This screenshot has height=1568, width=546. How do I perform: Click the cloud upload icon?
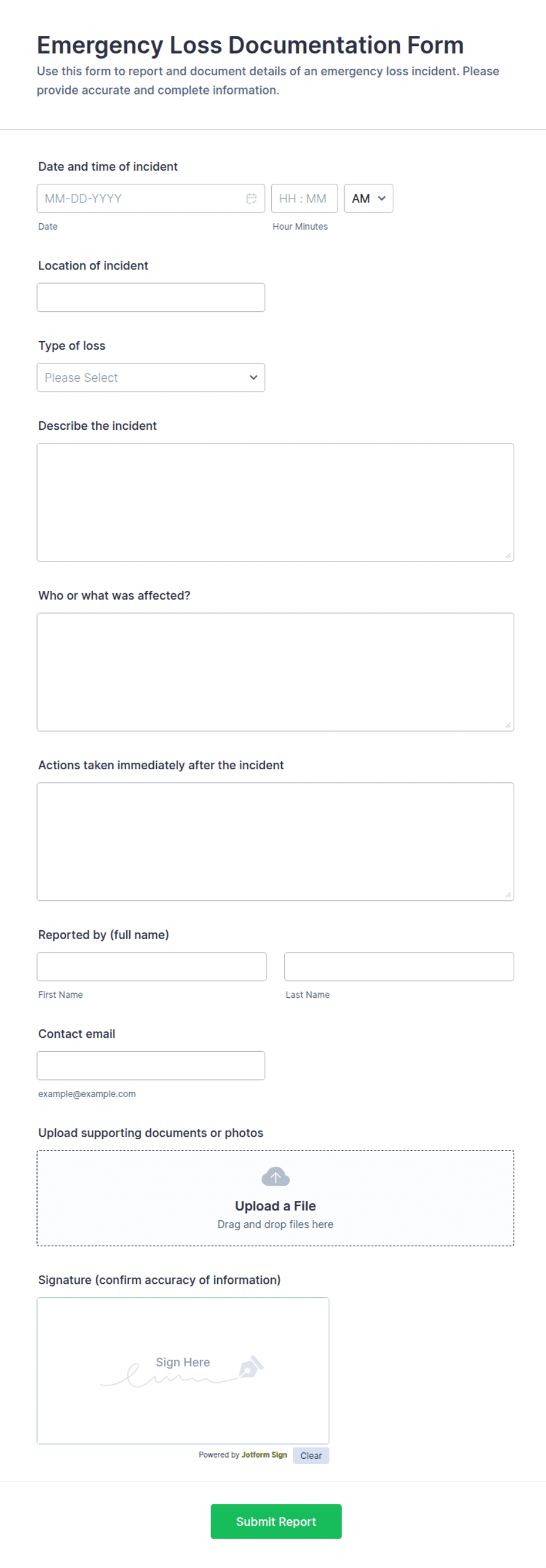(x=275, y=1177)
